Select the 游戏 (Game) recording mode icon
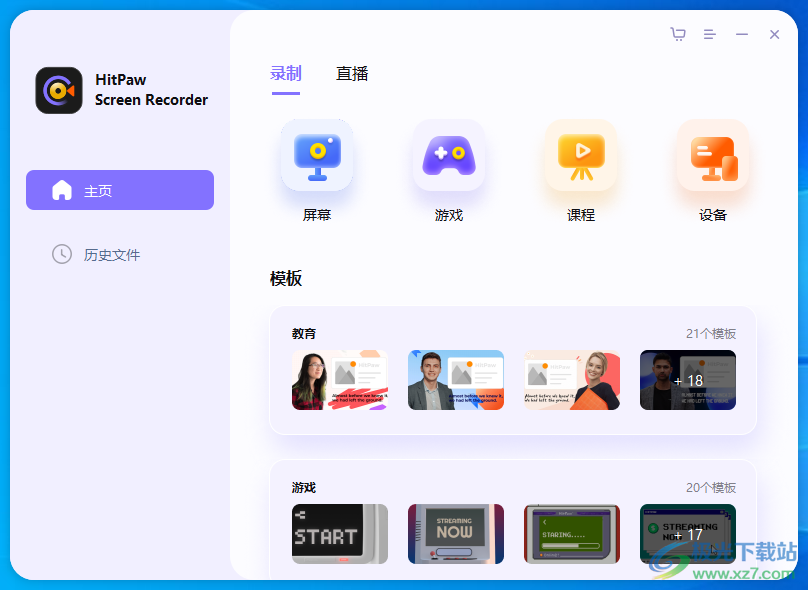The height and width of the screenshot is (590, 808). point(449,156)
